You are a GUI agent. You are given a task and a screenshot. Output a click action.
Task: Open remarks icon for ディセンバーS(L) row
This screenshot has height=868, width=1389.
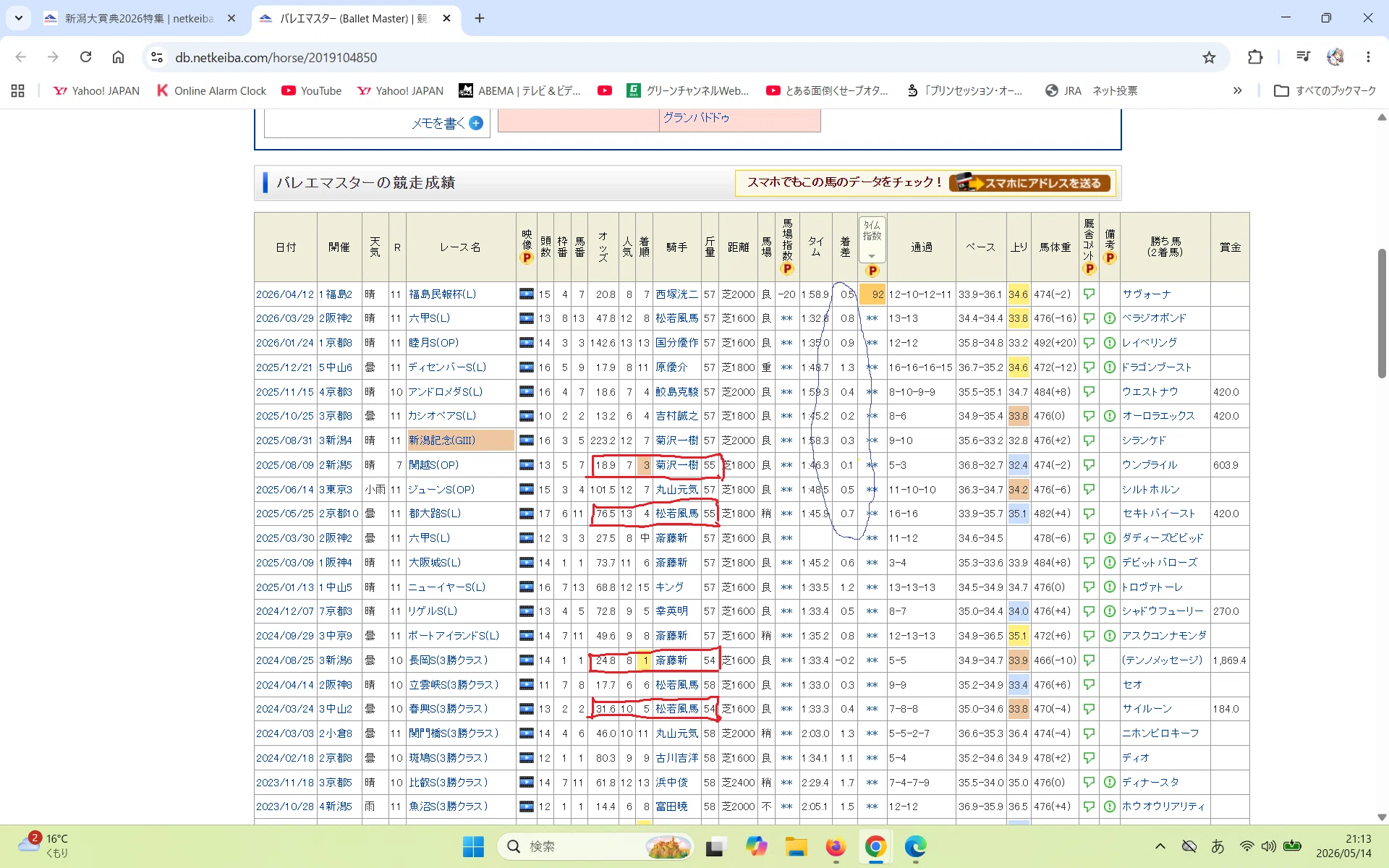(x=1110, y=367)
